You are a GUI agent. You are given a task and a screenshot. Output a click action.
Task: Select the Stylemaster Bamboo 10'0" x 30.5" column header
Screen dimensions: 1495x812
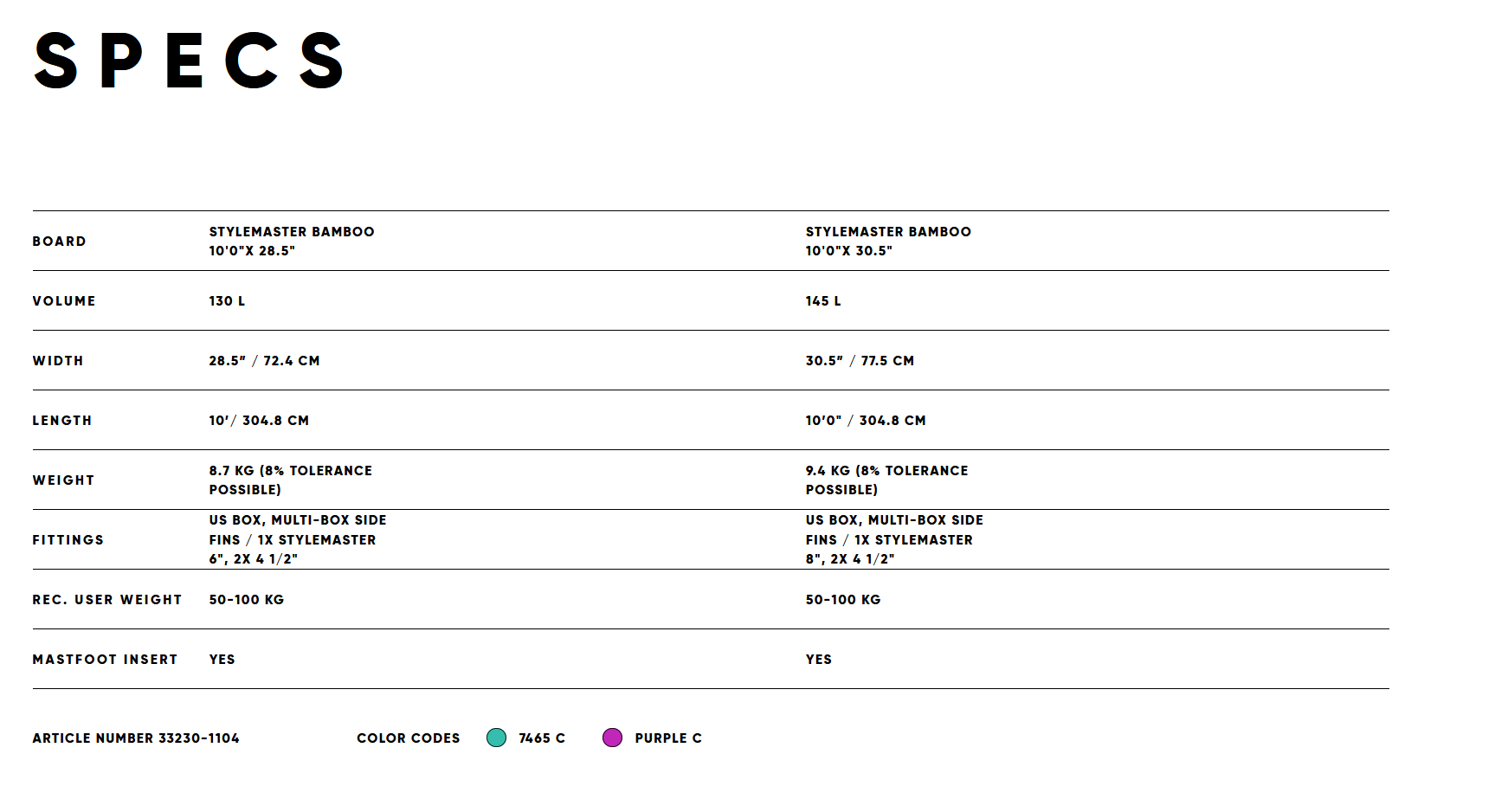click(888, 241)
